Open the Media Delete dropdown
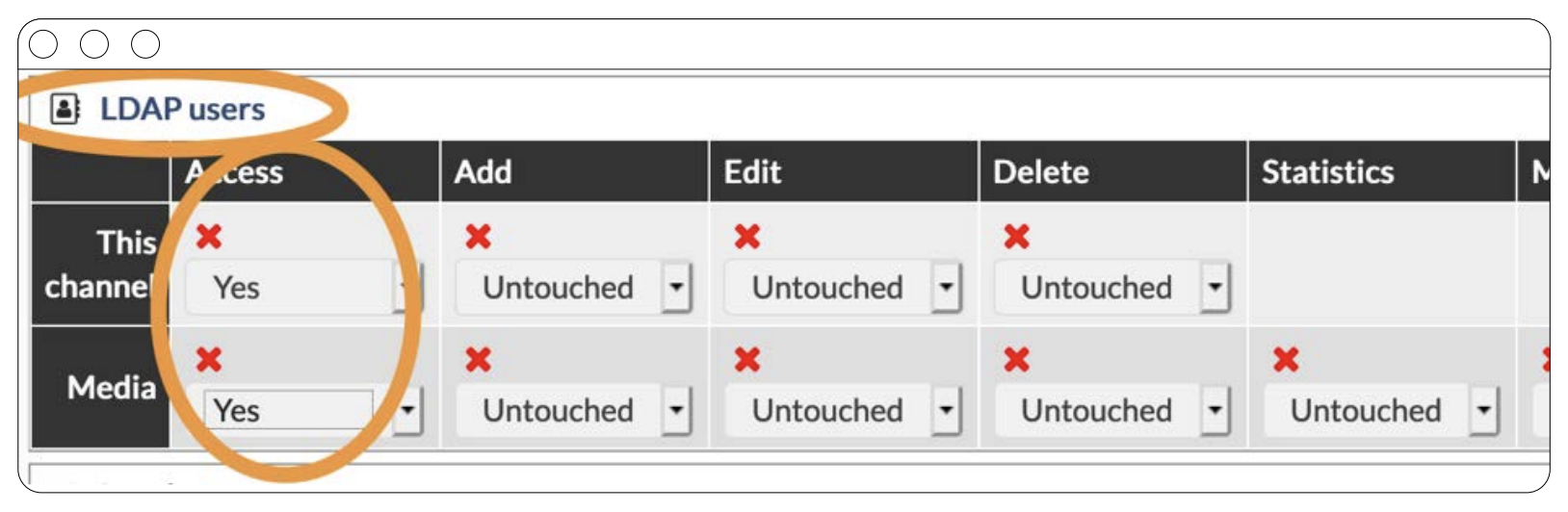This screenshot has height=512, width=1568. 1111,411
